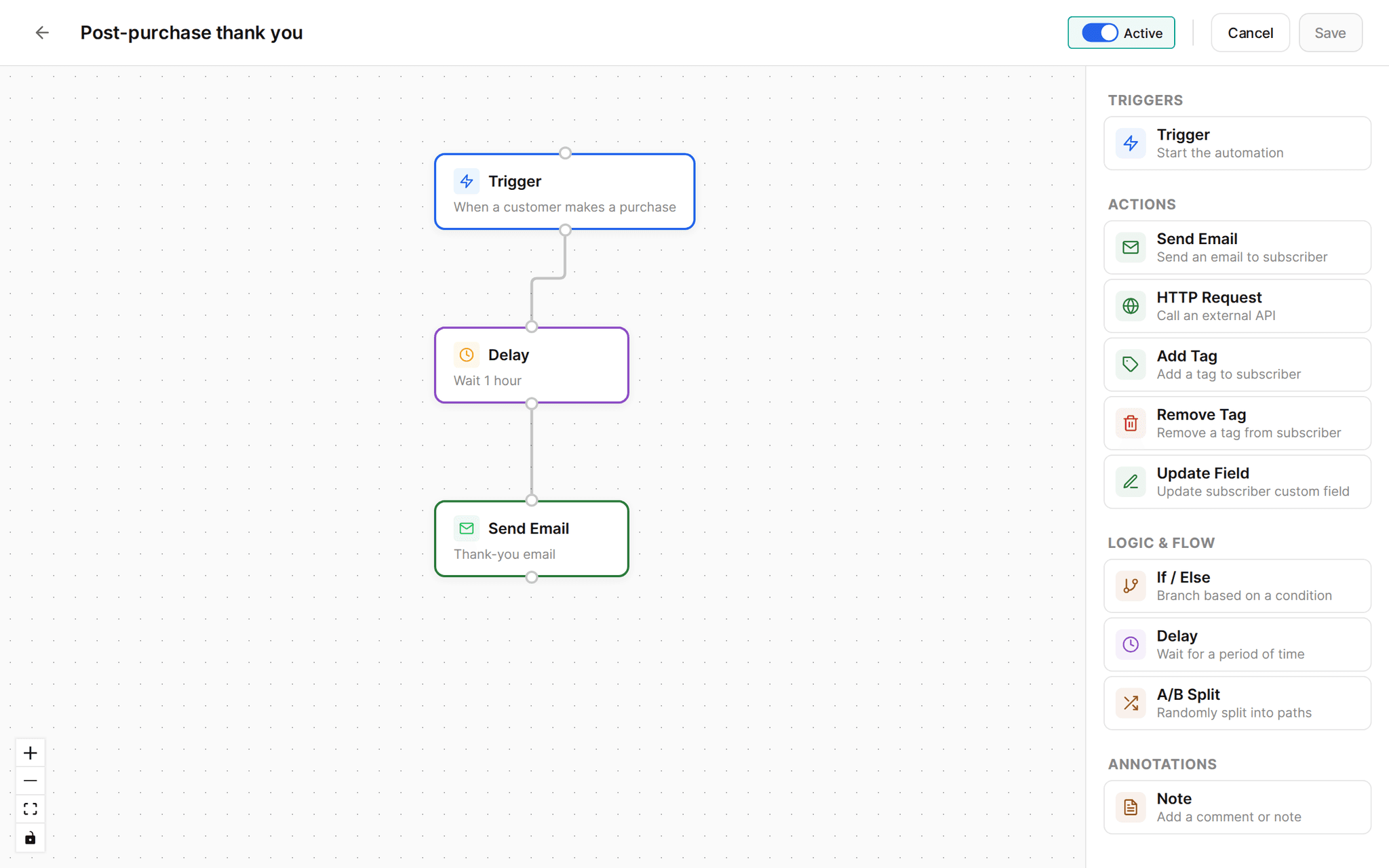Screen dimensions: 1389x868
Task: Click Add Tag icon in sidebar
Action: tap(1131, 365)
